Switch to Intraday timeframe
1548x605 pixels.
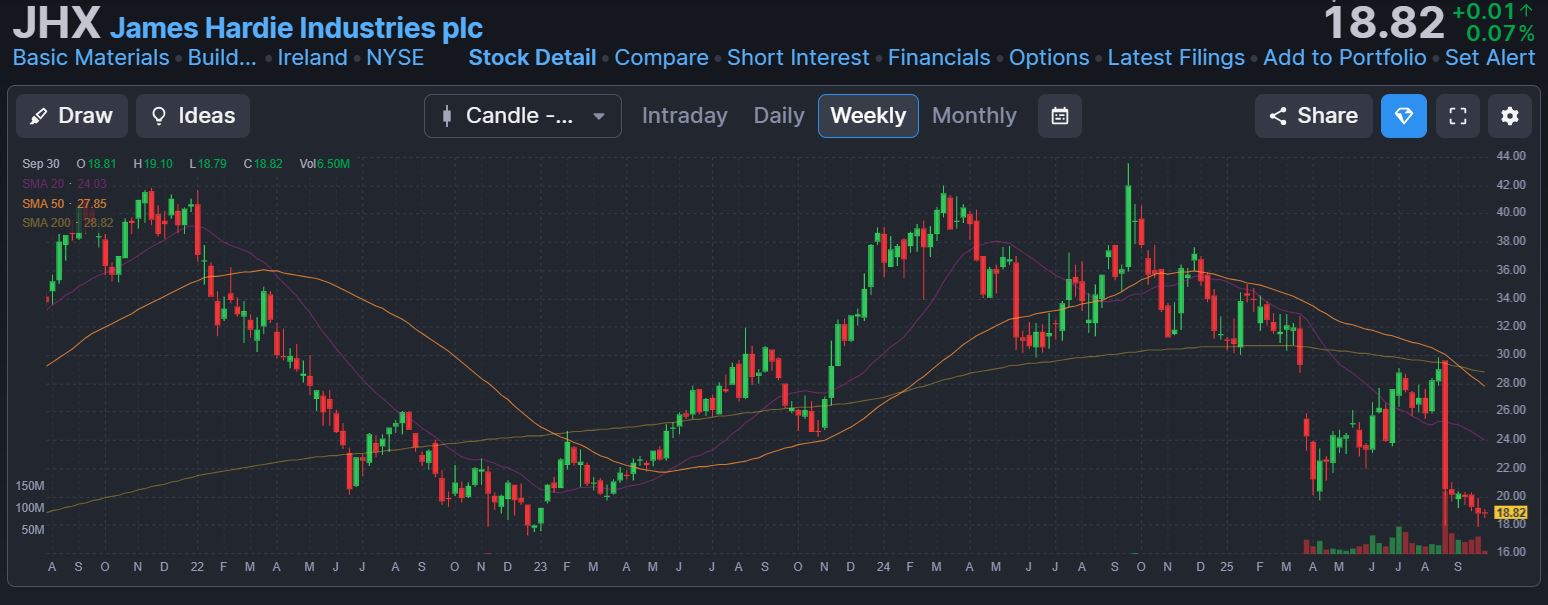(x=684, y=116)
